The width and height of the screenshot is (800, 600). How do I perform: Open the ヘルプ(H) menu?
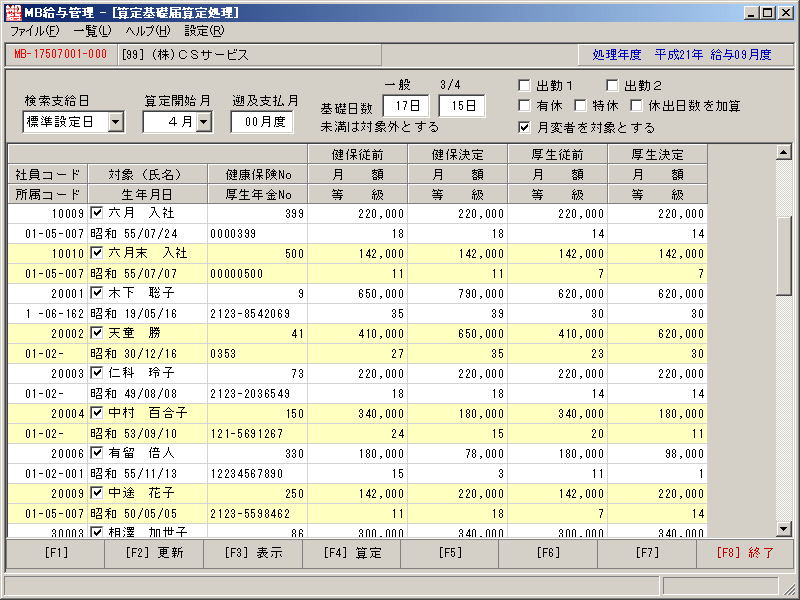coord(148,31)
